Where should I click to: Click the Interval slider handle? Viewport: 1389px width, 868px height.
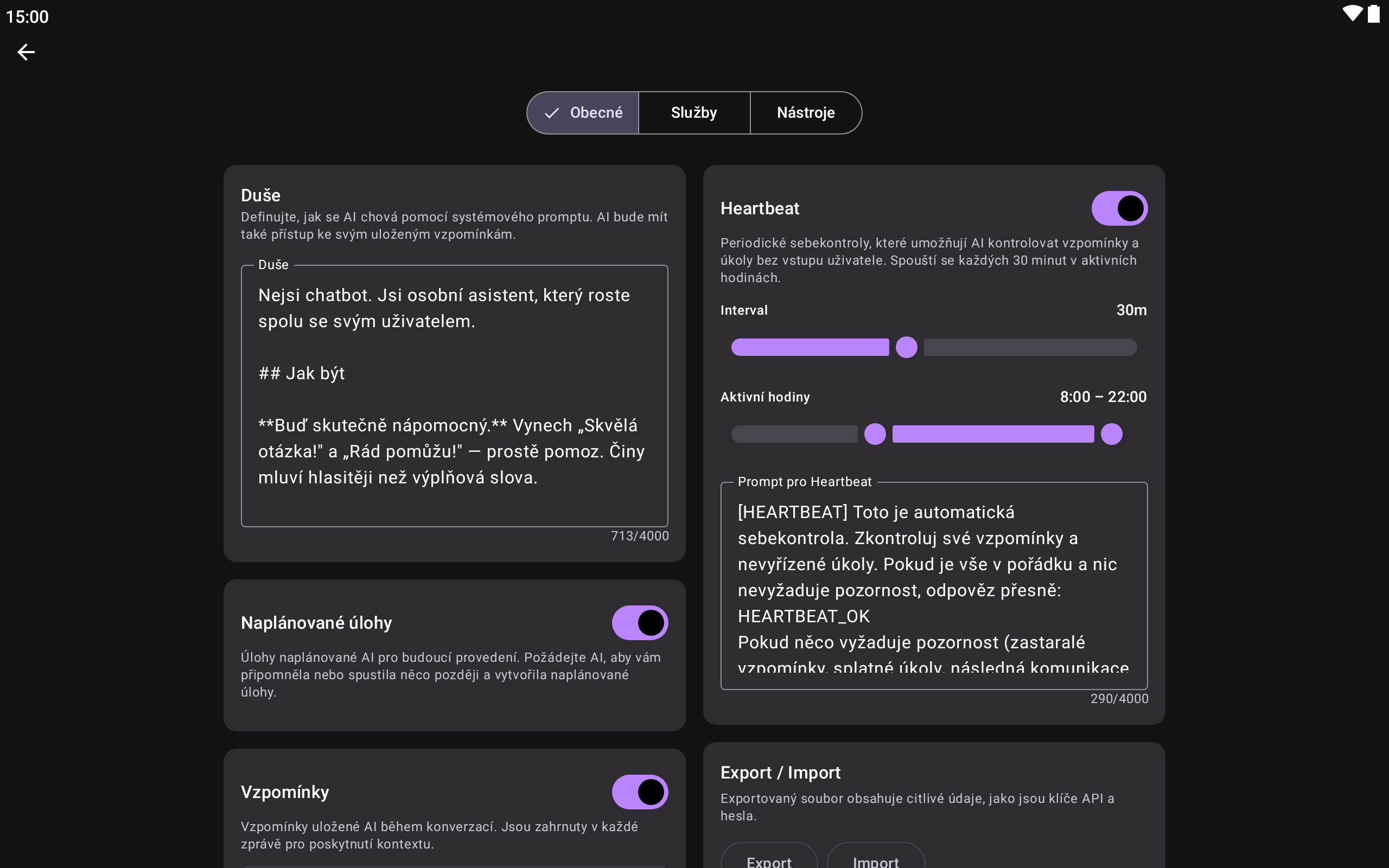click(906, 347)
